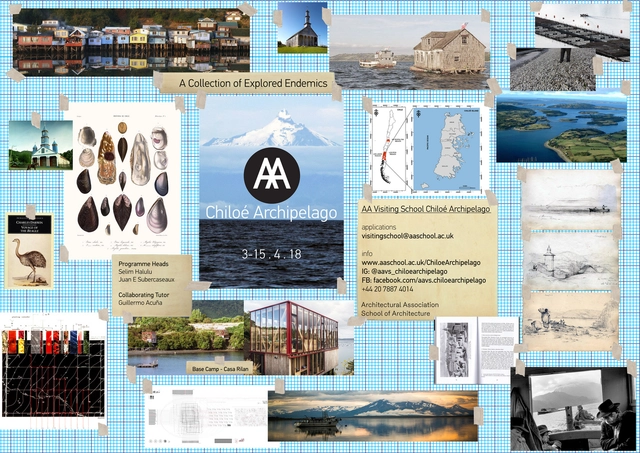This screenshot has height=453, width=640.
Task: Select the open book spread image
Action: point(476,351)
